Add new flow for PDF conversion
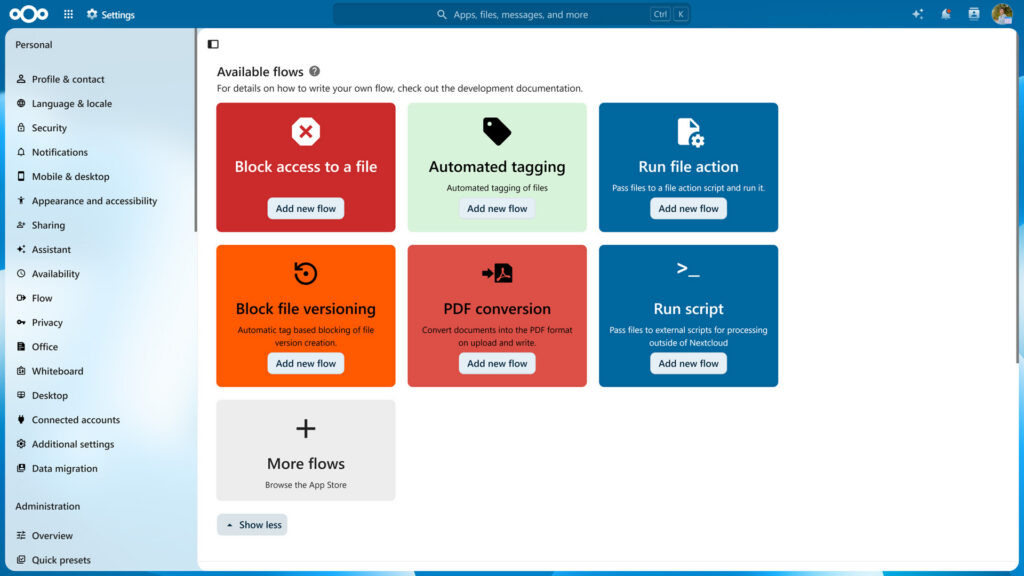The image size is (1024, 576). 497,363
